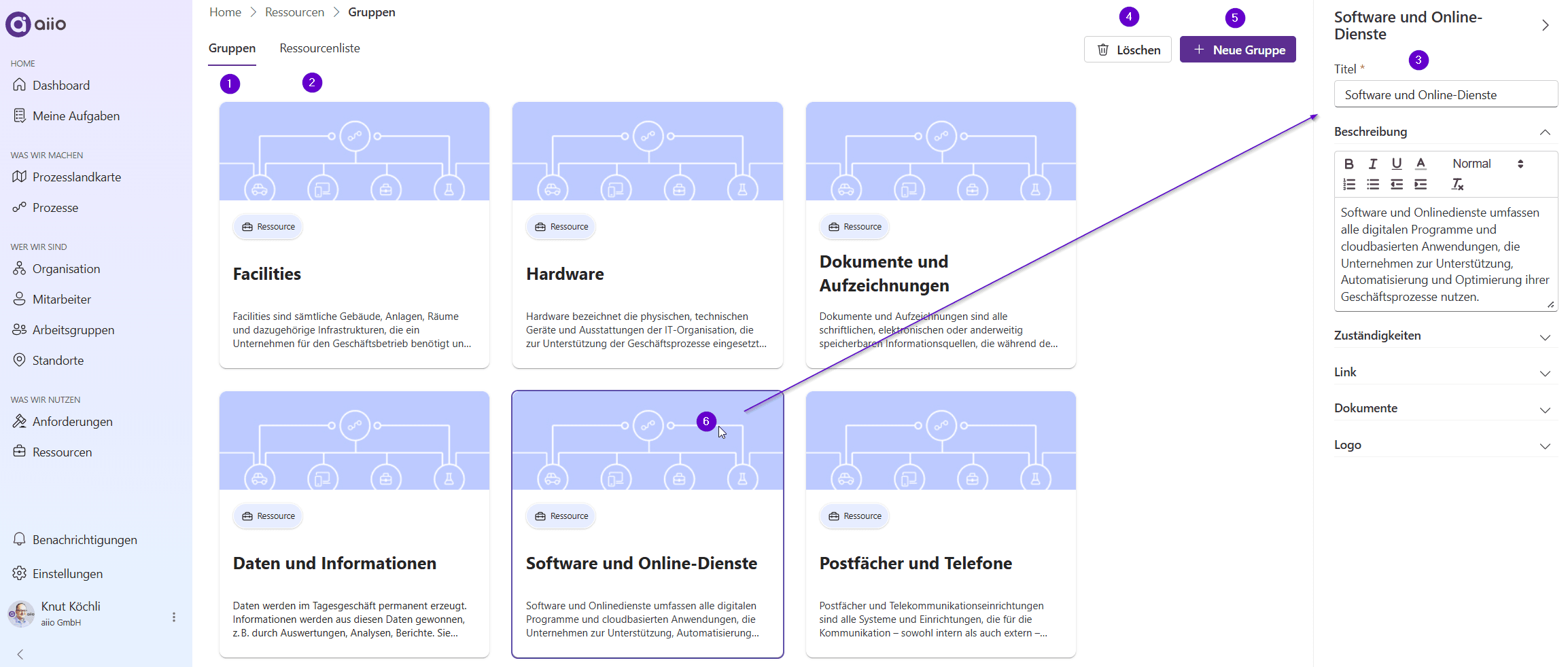Select the Daten und Informationen card image
1568x667 pixels.
pos(354,440)
